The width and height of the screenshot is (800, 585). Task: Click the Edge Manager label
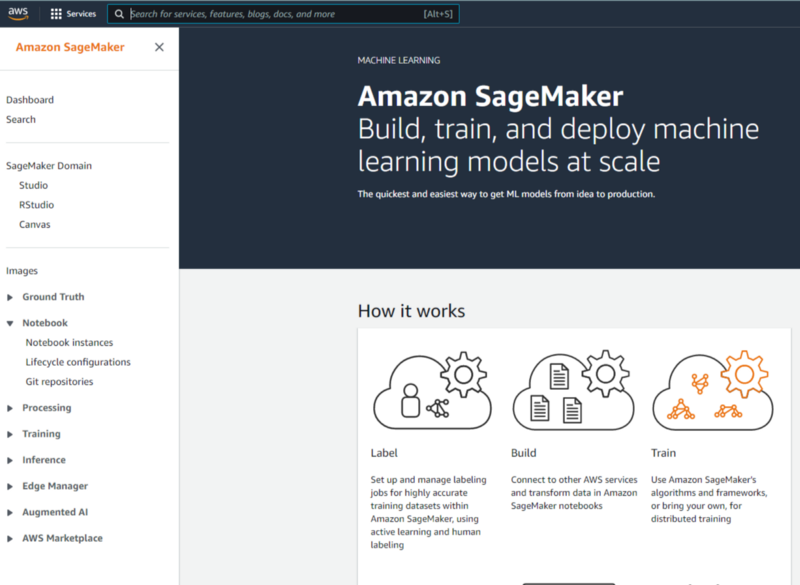(55, 486)
